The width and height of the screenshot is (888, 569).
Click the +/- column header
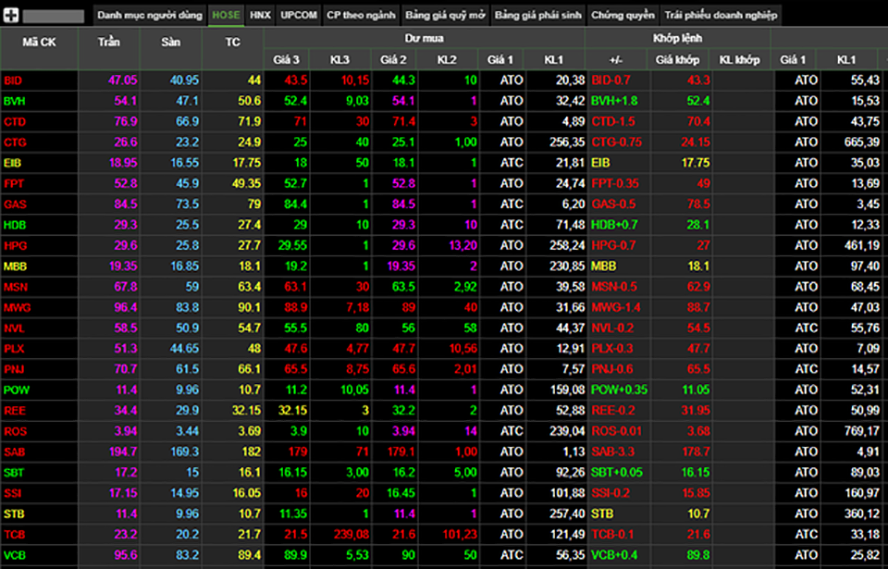coord(614,59)
